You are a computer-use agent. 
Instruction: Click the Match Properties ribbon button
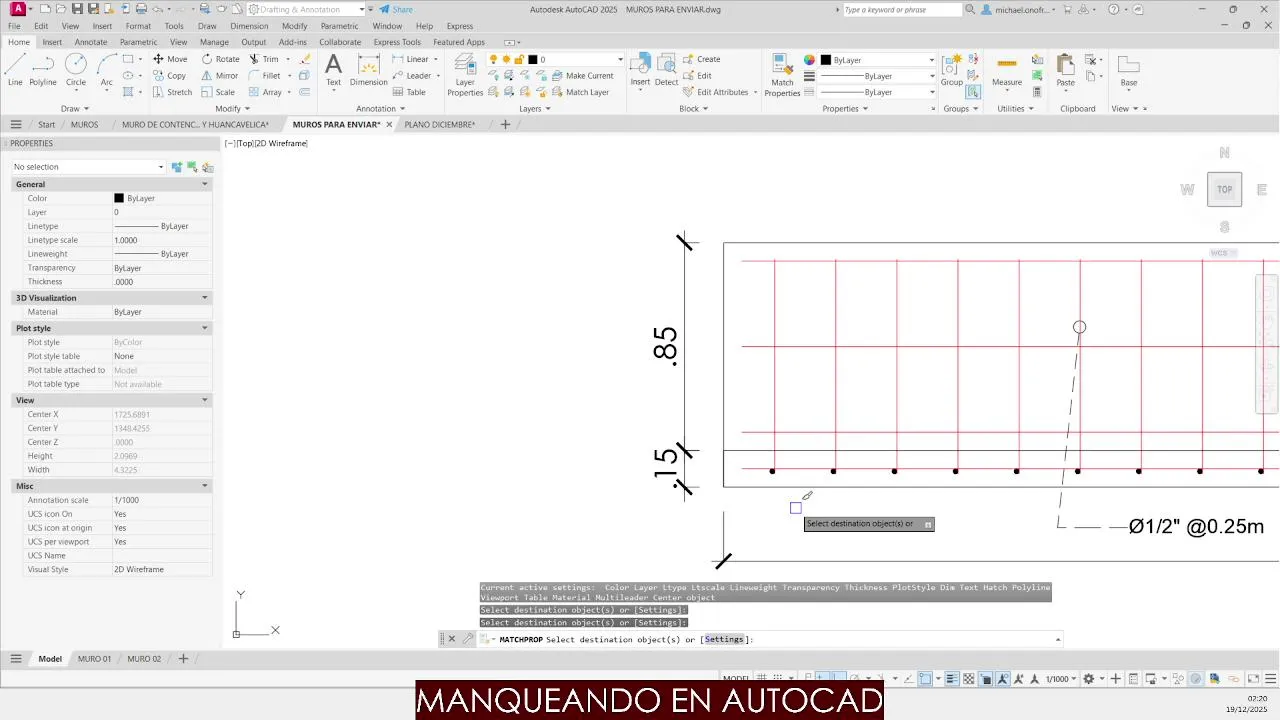[782, 75]
